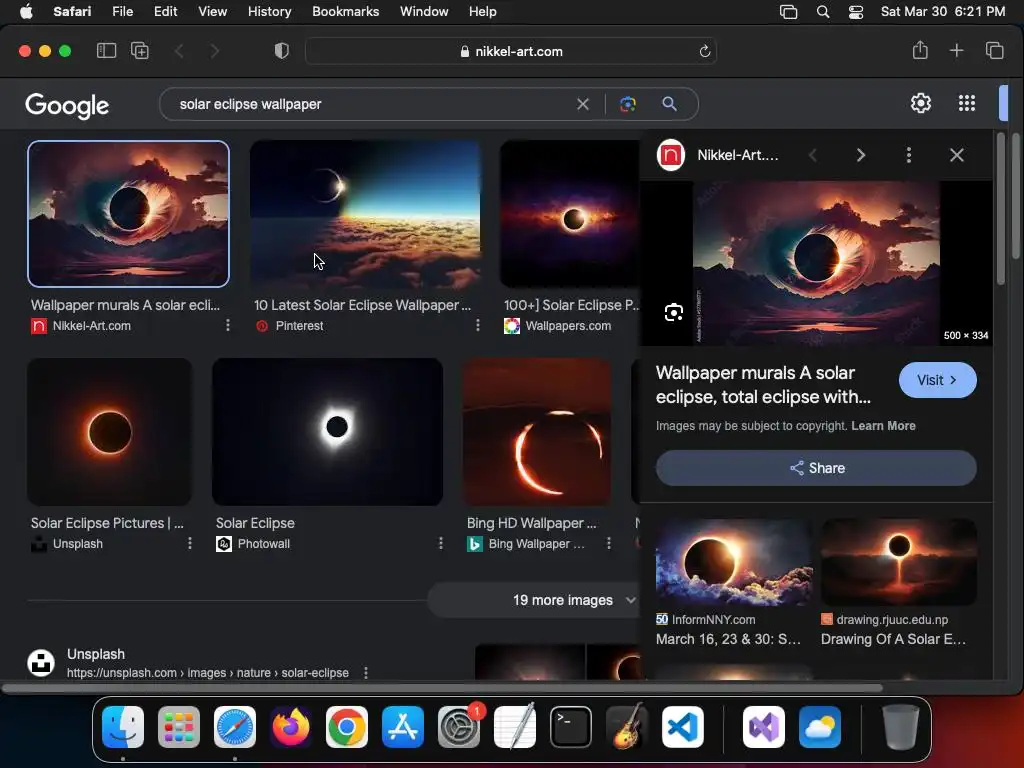Close the image preview panel

click(957, 155)
